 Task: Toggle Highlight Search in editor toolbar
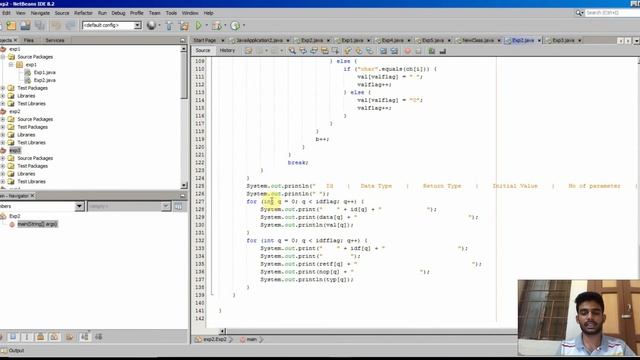(x=324, y=51)
